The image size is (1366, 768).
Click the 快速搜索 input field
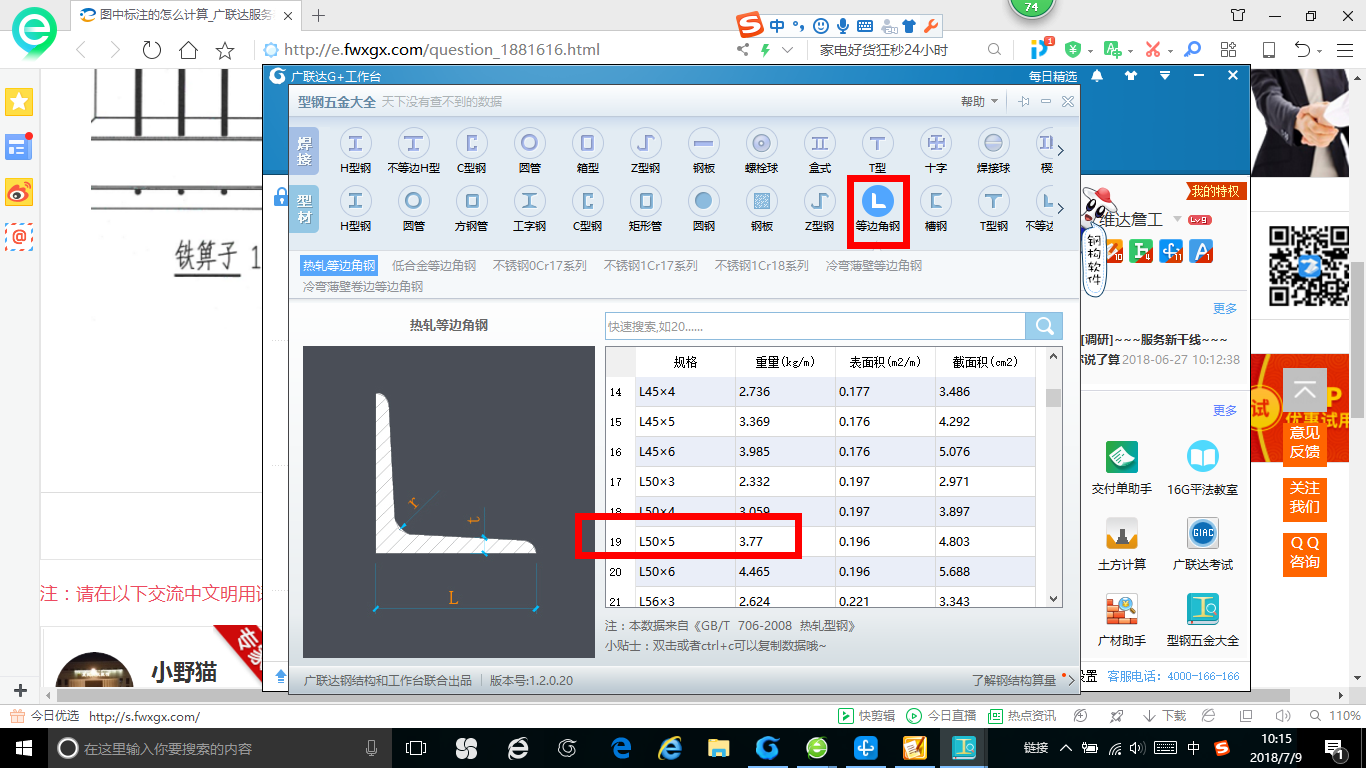tap(815, 326)
